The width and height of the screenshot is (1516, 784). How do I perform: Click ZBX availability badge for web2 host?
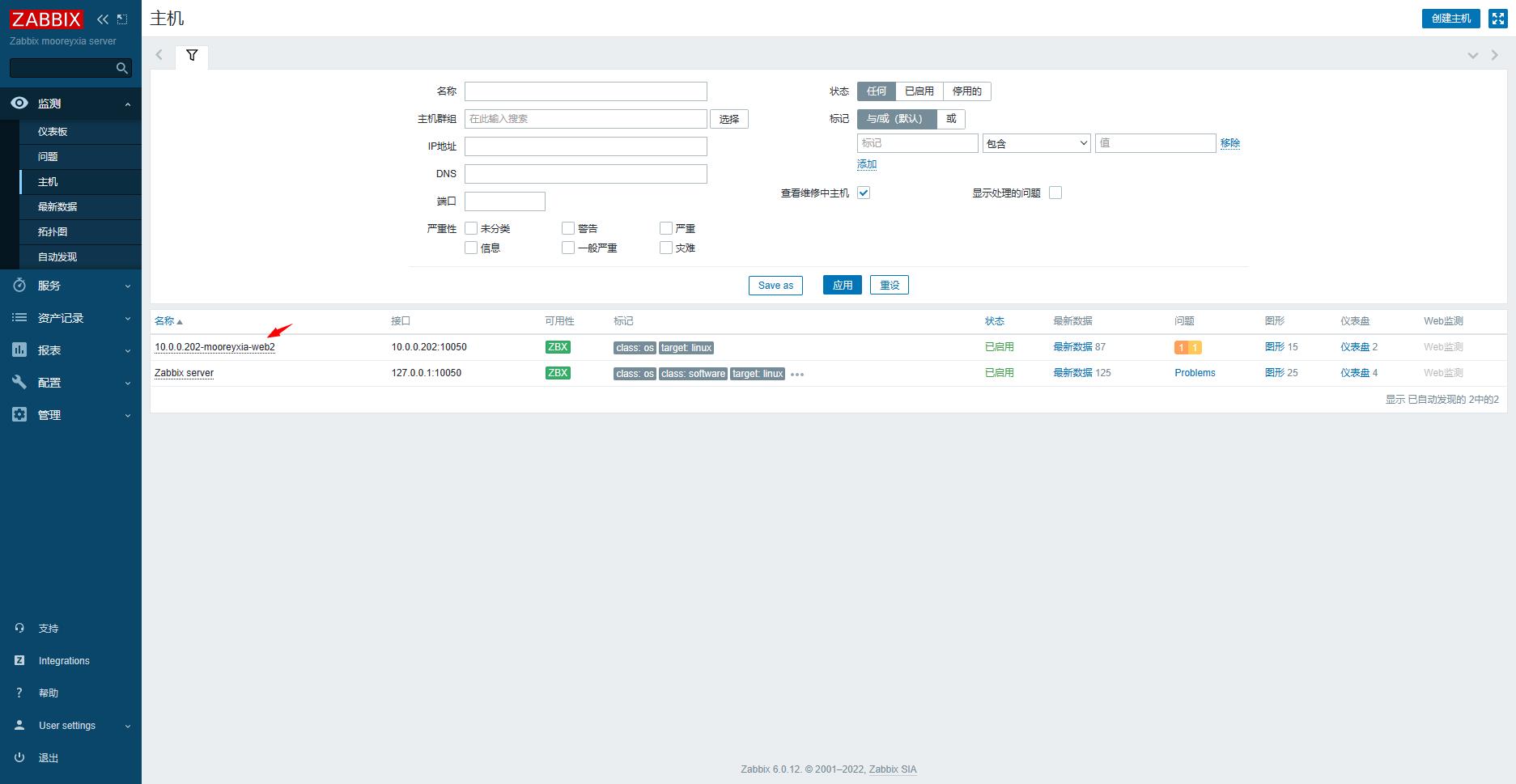[558, 347]
